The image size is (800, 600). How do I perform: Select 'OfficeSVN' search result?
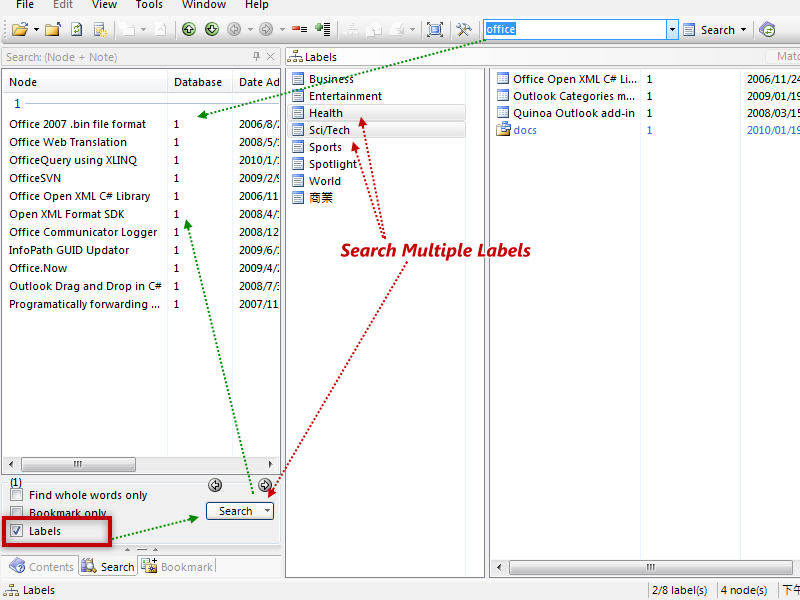(x=35, y=178)
